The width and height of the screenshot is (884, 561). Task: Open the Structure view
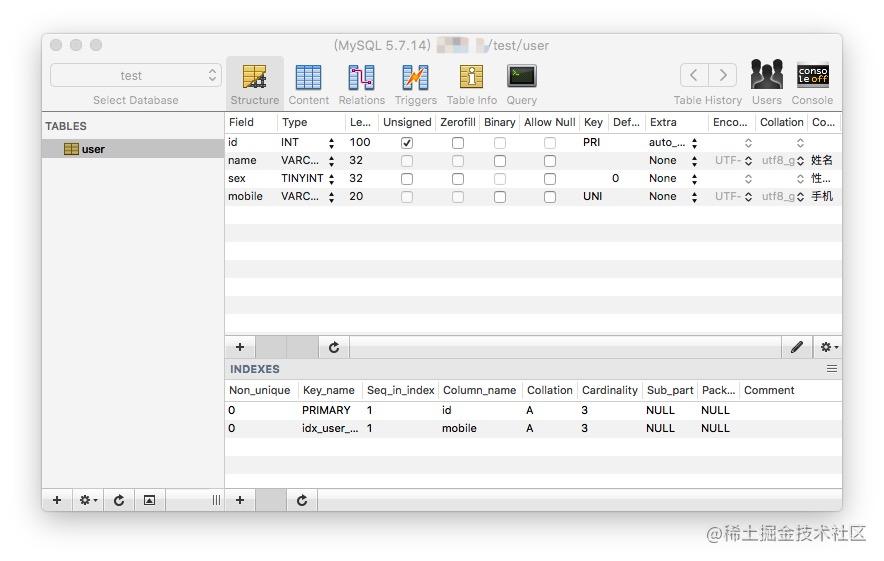(x=254, y=83)
